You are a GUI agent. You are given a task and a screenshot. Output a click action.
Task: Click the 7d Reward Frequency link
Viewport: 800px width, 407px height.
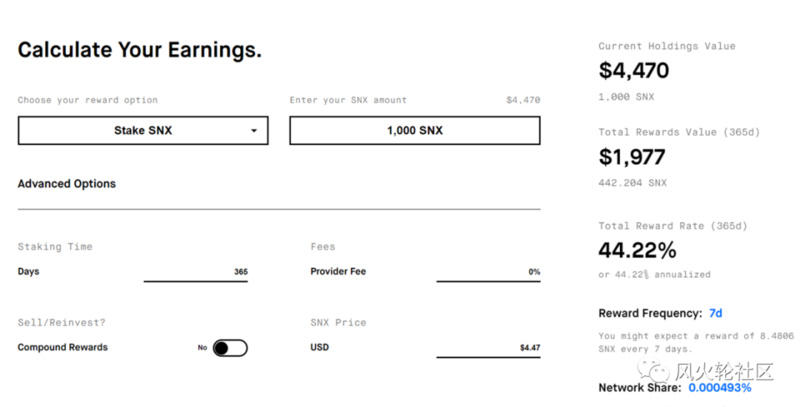(716, 313)
